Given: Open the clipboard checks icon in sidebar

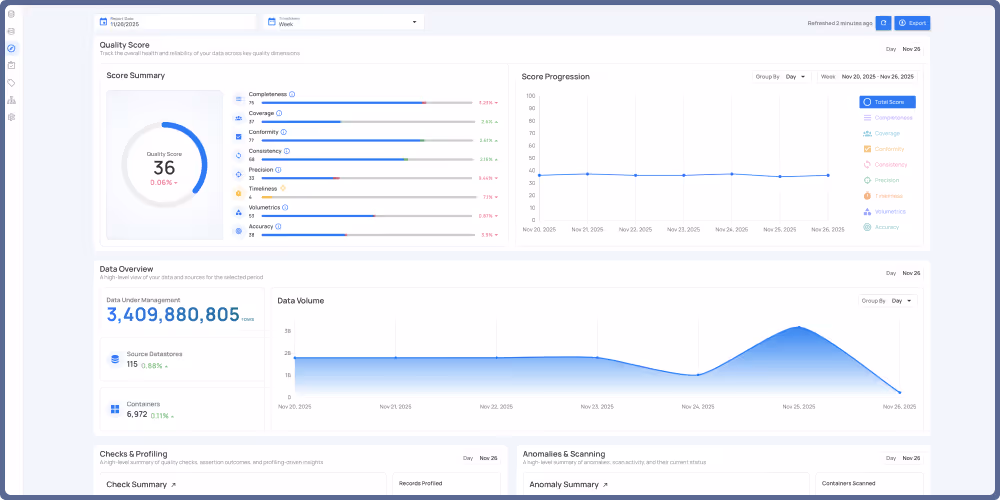Looking at the screenshot, I should coord(11,65).
